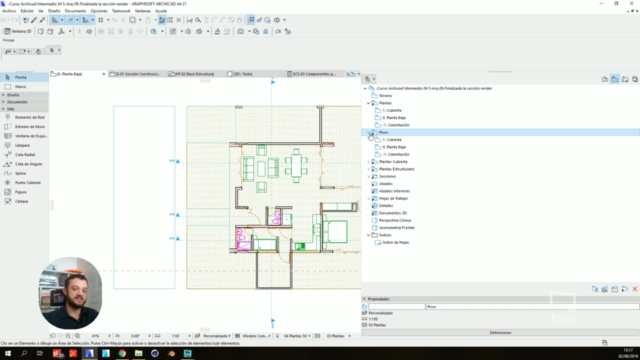Toggle the highlighted trace button
This screenshot has width=640, height=360.
coord(162,20)
